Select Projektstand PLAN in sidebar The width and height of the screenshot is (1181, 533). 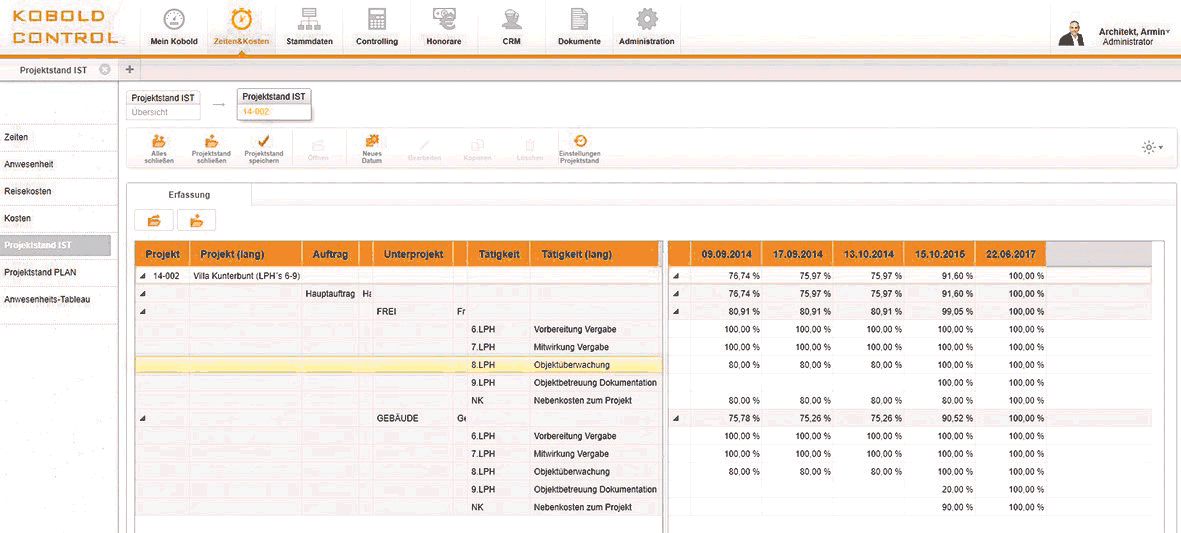[x=41, y=273]
